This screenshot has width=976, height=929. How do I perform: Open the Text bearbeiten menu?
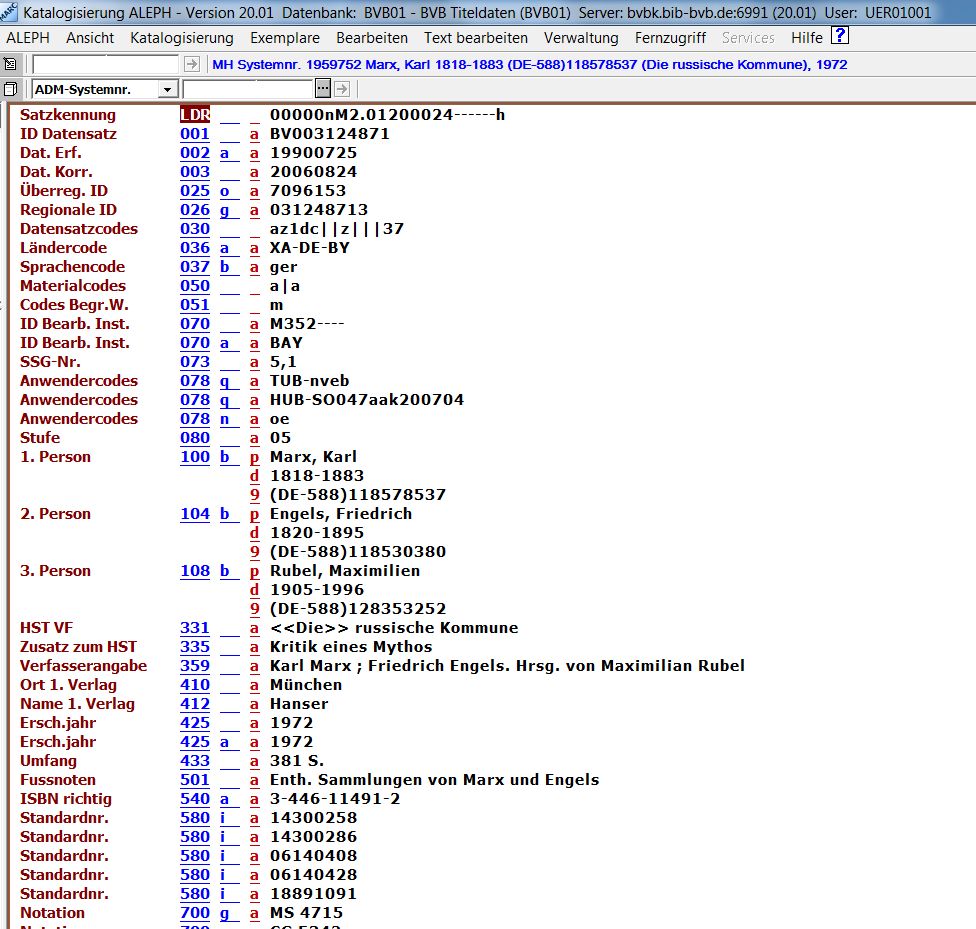tap(475, 38)
